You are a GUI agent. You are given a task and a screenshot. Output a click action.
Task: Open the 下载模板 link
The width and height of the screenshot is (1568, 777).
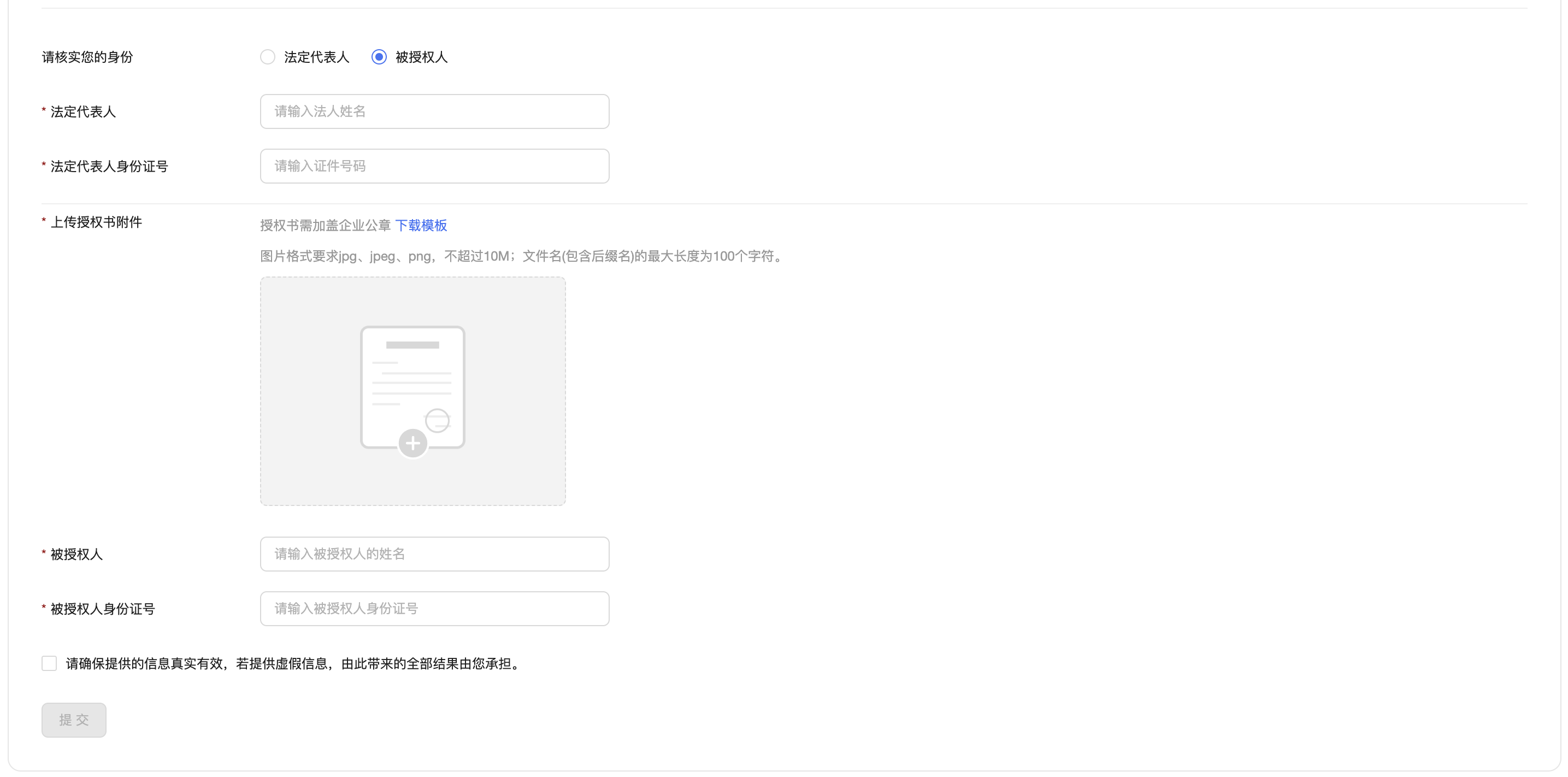coord(421,225)
